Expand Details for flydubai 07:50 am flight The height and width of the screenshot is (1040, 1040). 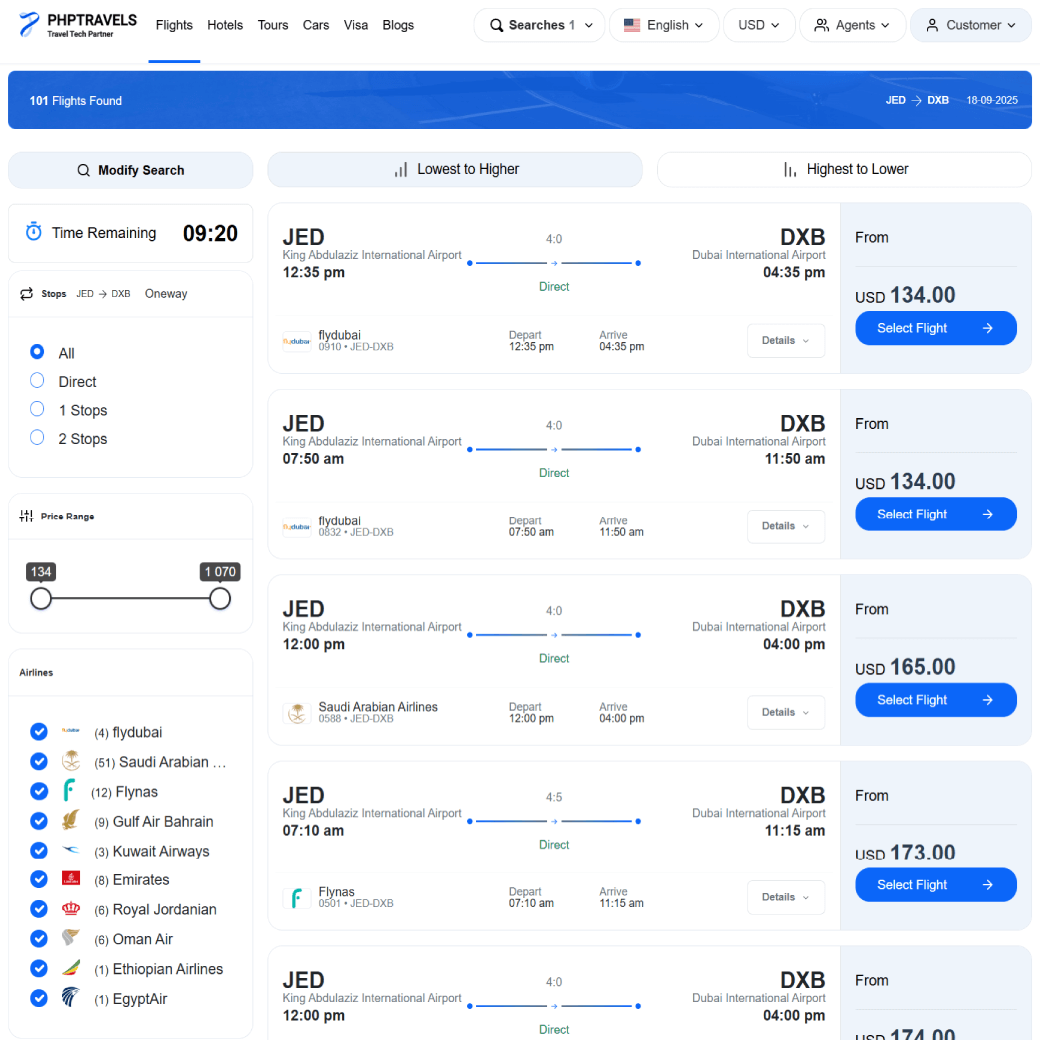pos(786,526)
